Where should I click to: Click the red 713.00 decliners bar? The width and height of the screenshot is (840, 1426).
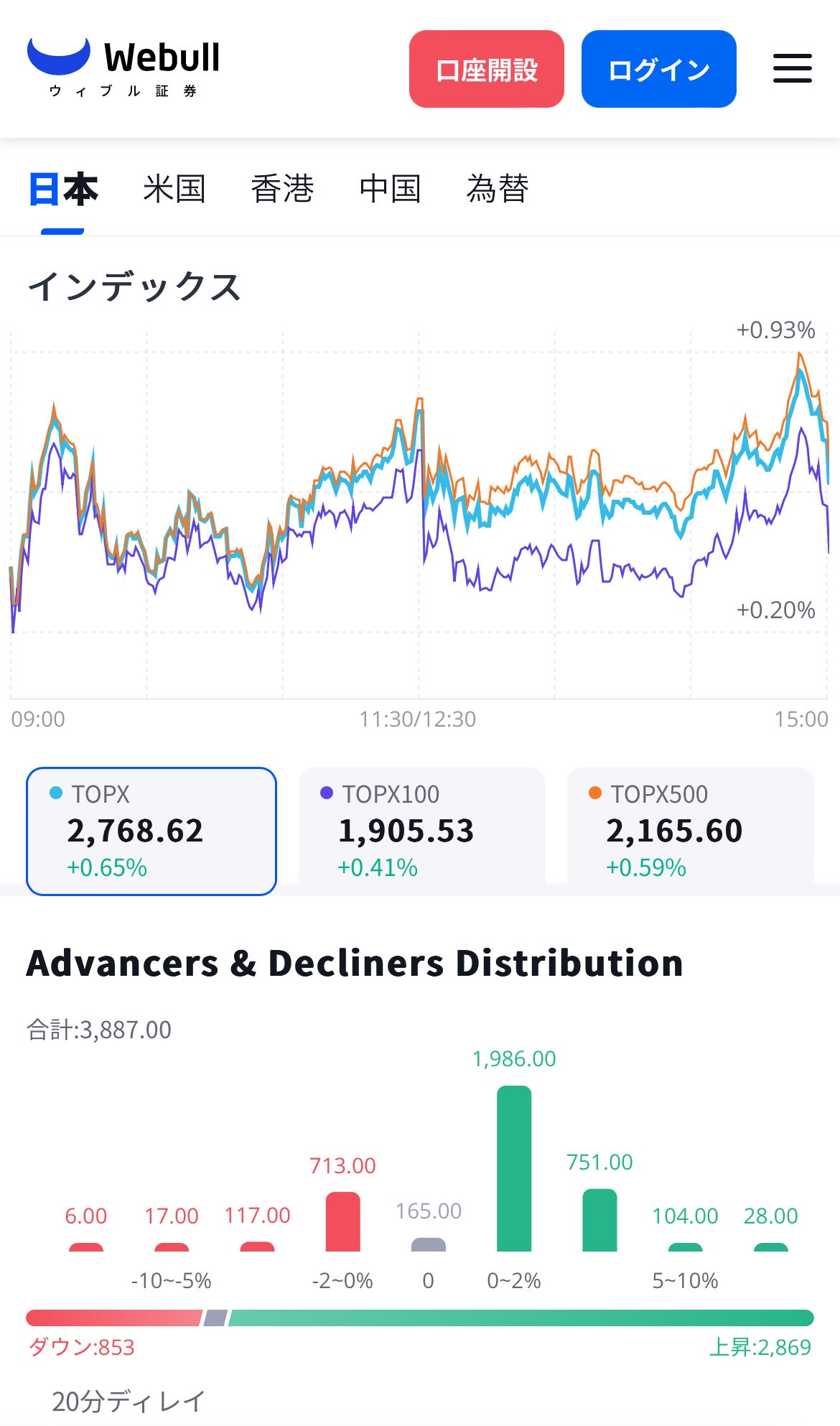[x=342, y=1221]
